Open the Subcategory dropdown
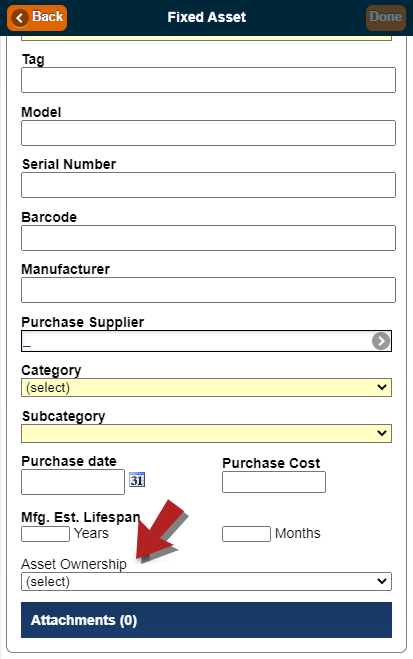Viewport: 413px width, 659px height. tap(206, 433)
